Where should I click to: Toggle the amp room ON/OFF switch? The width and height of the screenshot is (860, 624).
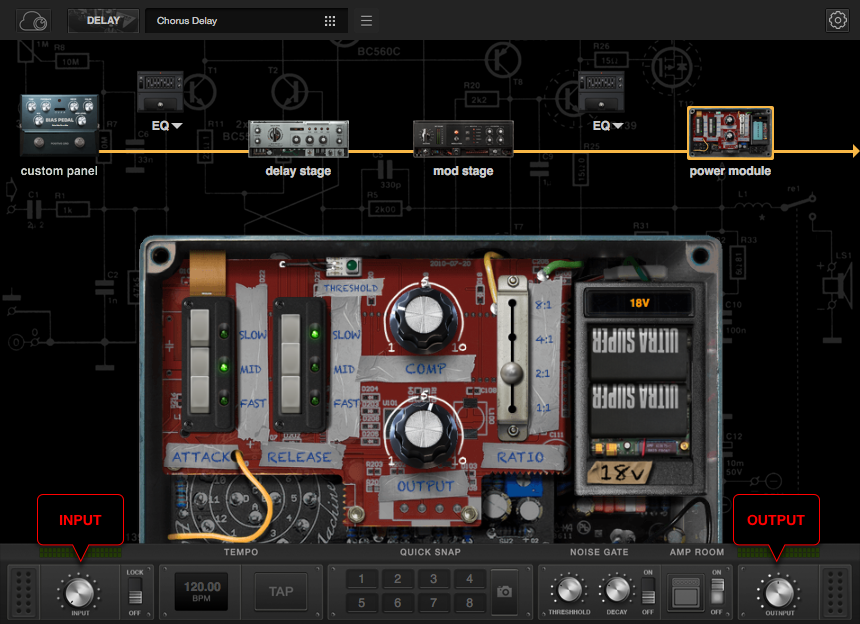click(x=717, y=591)
